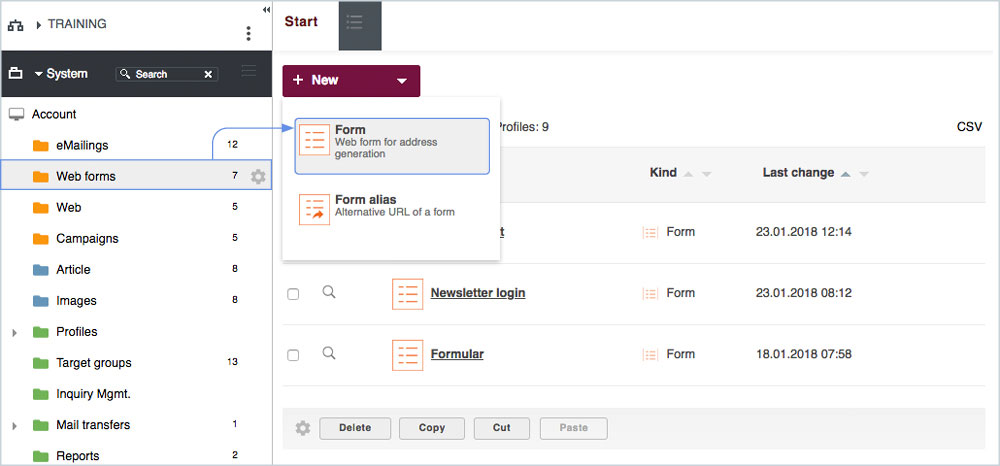Expand the Mail transfers folder arrow

[15, 425]
